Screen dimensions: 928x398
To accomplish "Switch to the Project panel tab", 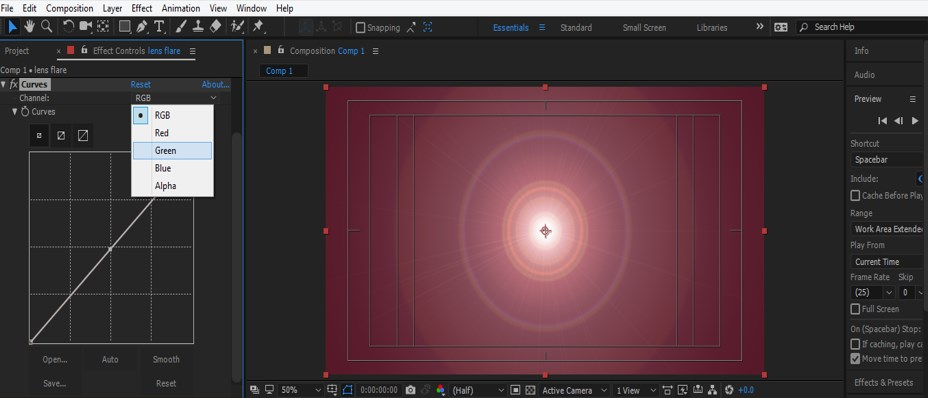I will [x=17, y=51].
